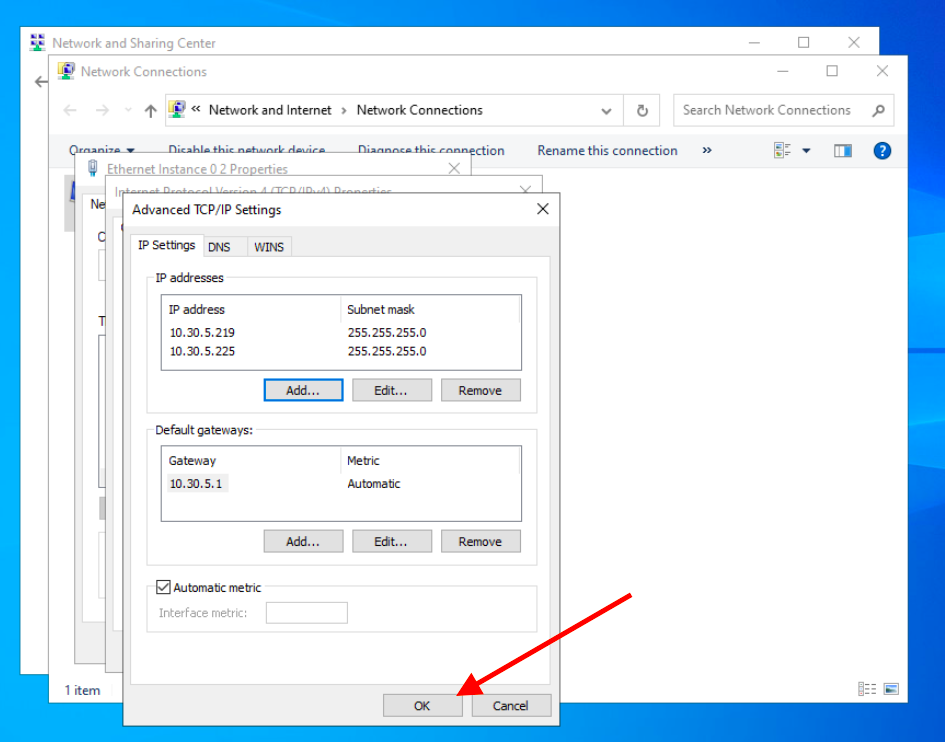This screenshot has width=945, height=742.
Task: Click the Change your view icon
Action: pyautogui.click(x=782, y=151)
